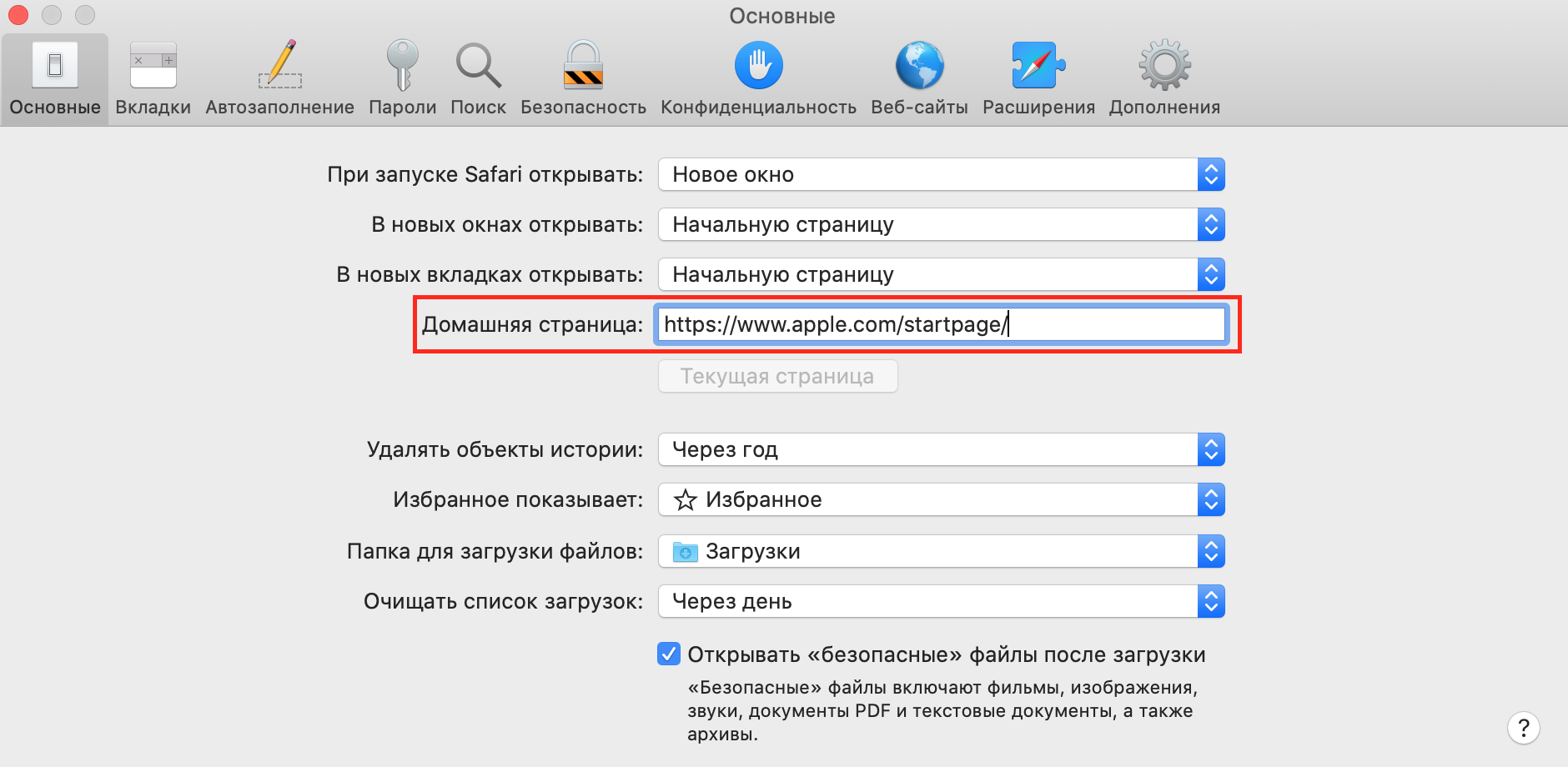Open the Конфиденциальность hand icon pane
The width and height of the screenshot is (1568, 767).
pyautogui.click(x=759, y=65)
